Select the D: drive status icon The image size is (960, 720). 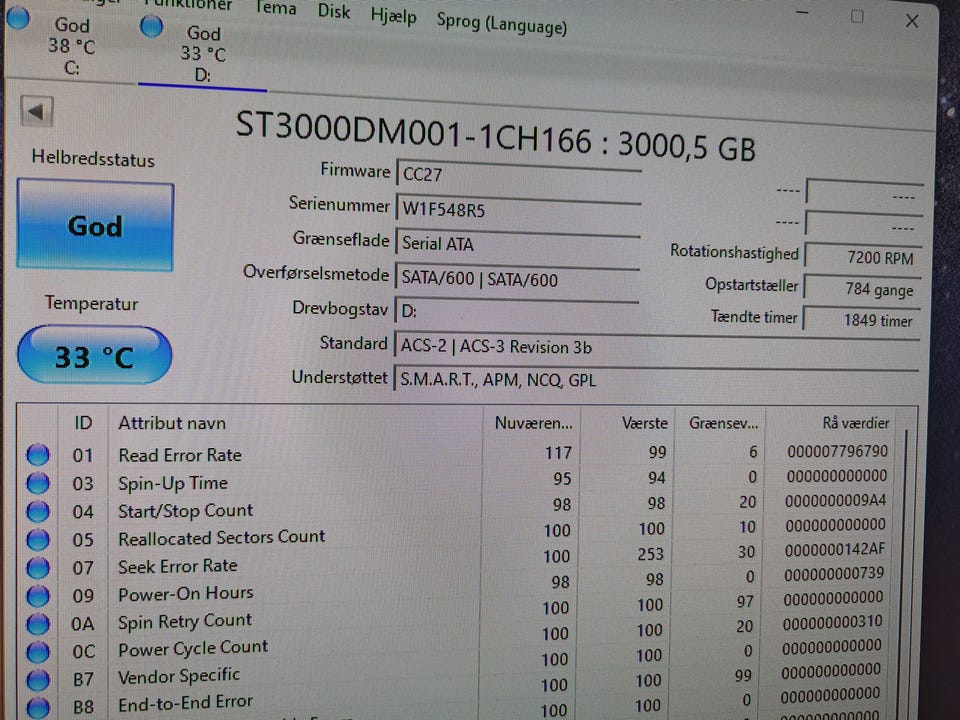tap(151, 26)
